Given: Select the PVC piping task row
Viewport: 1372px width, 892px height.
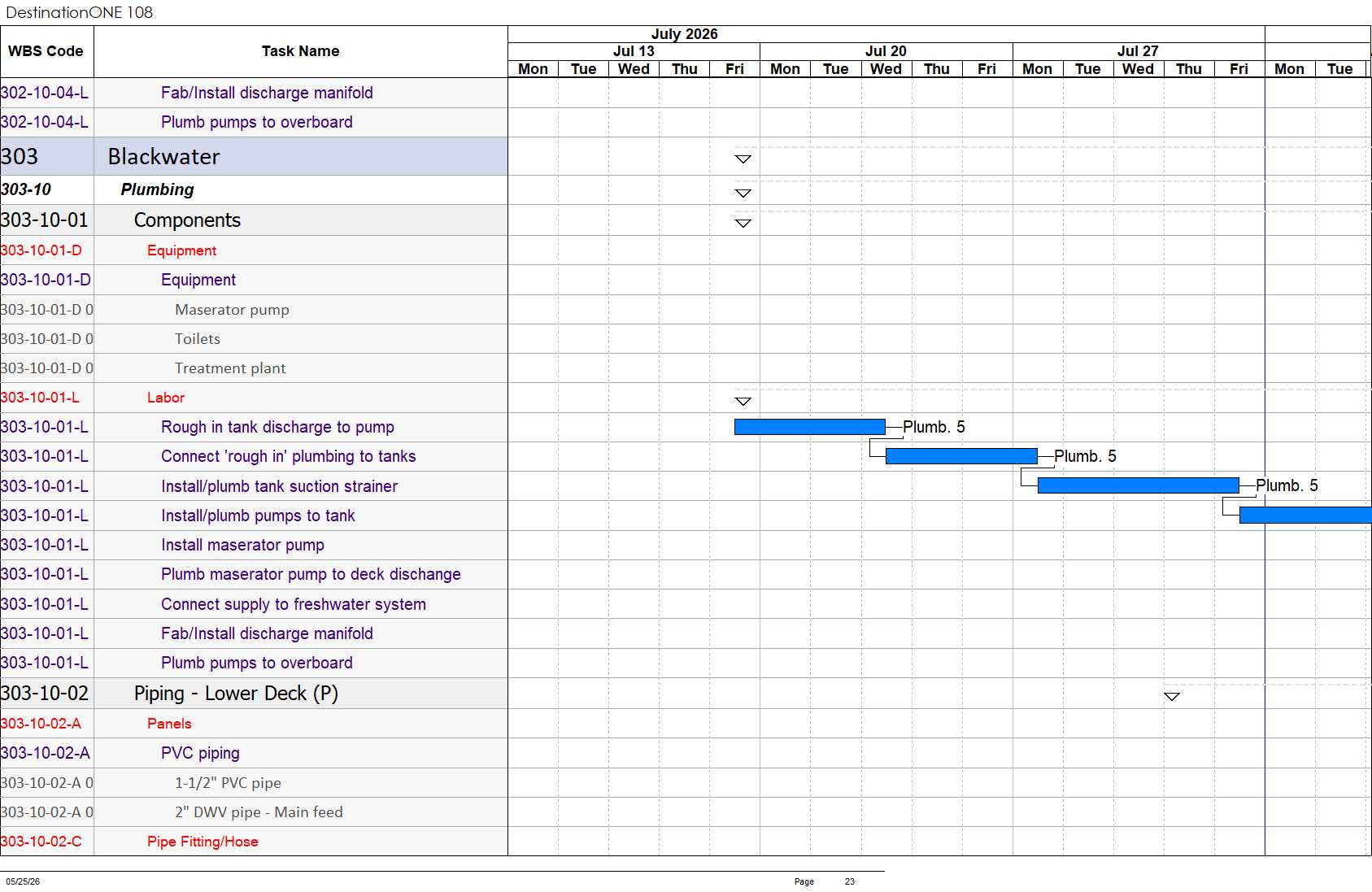Looking at the screenshot, I should click(254, 753).
